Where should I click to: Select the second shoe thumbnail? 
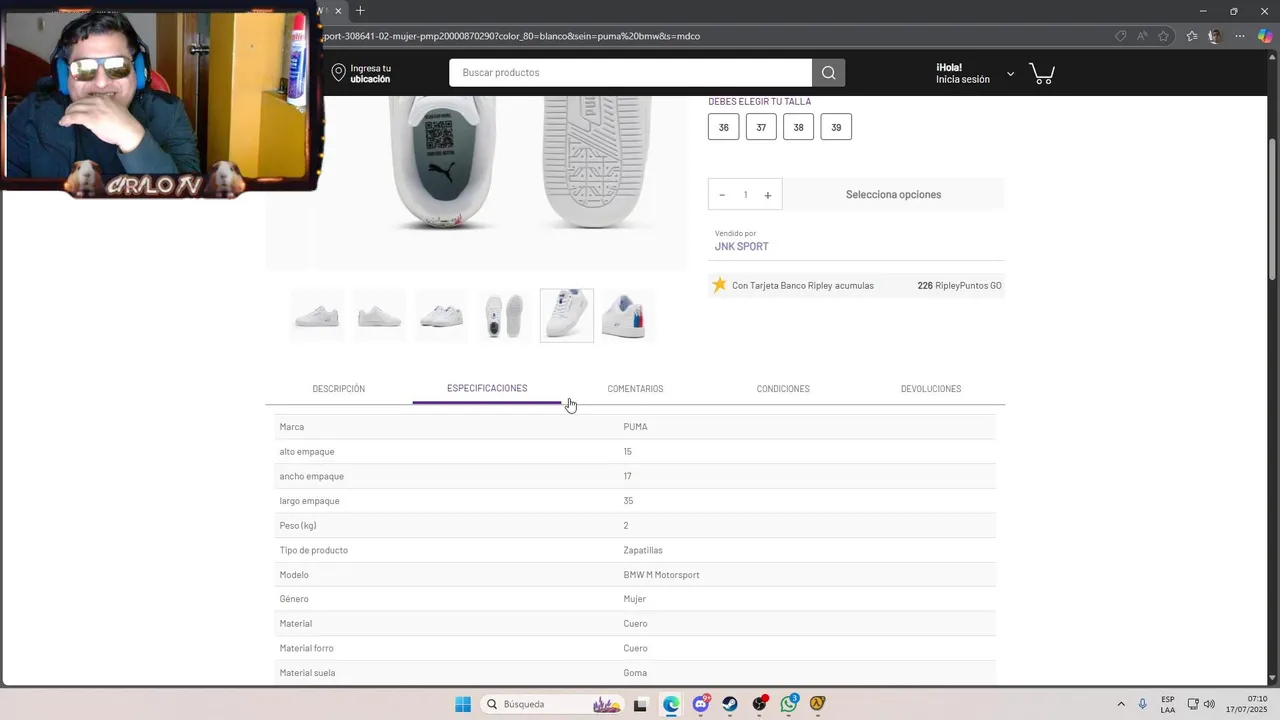tap(379, 315)
